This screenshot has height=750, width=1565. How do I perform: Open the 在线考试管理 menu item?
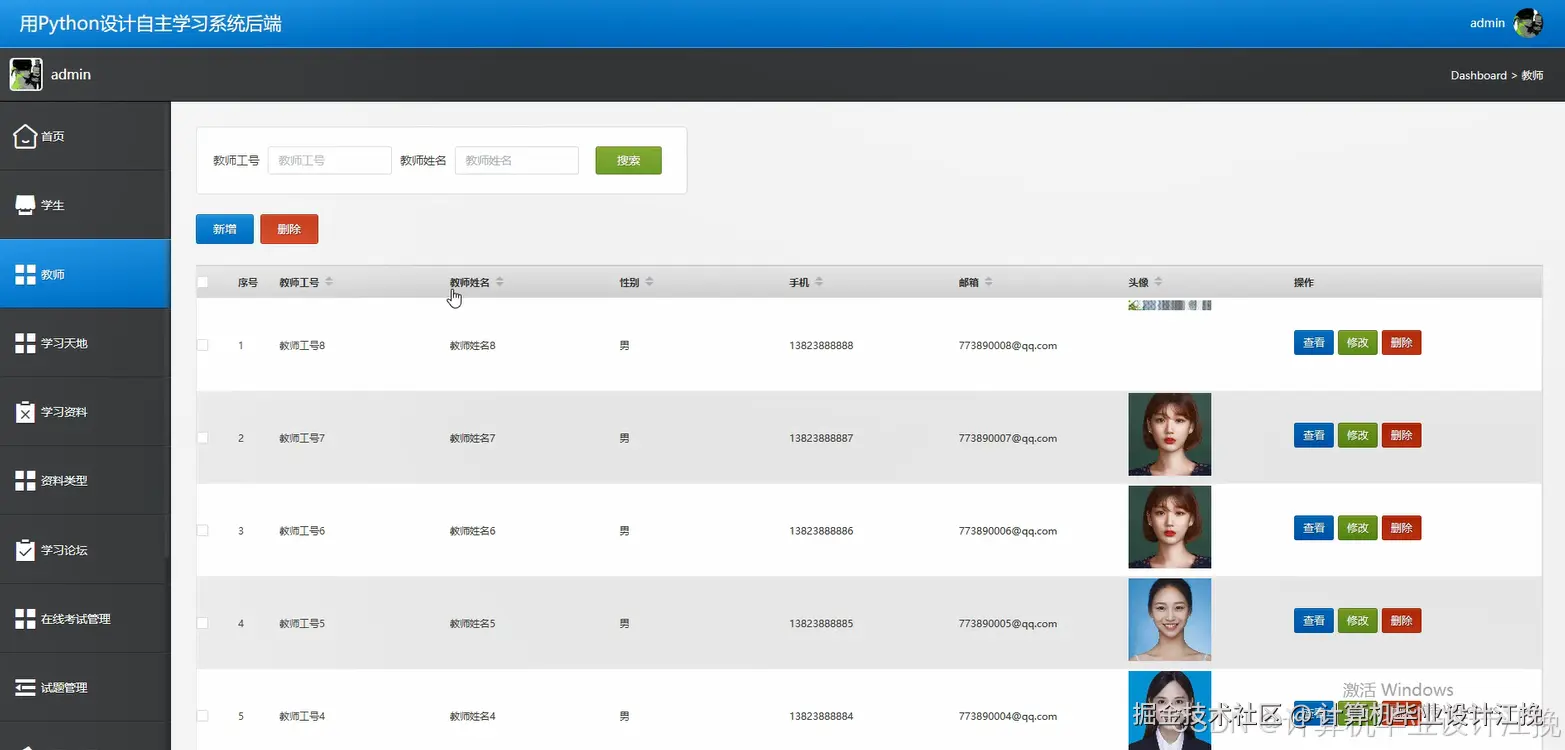pos(85,619)
